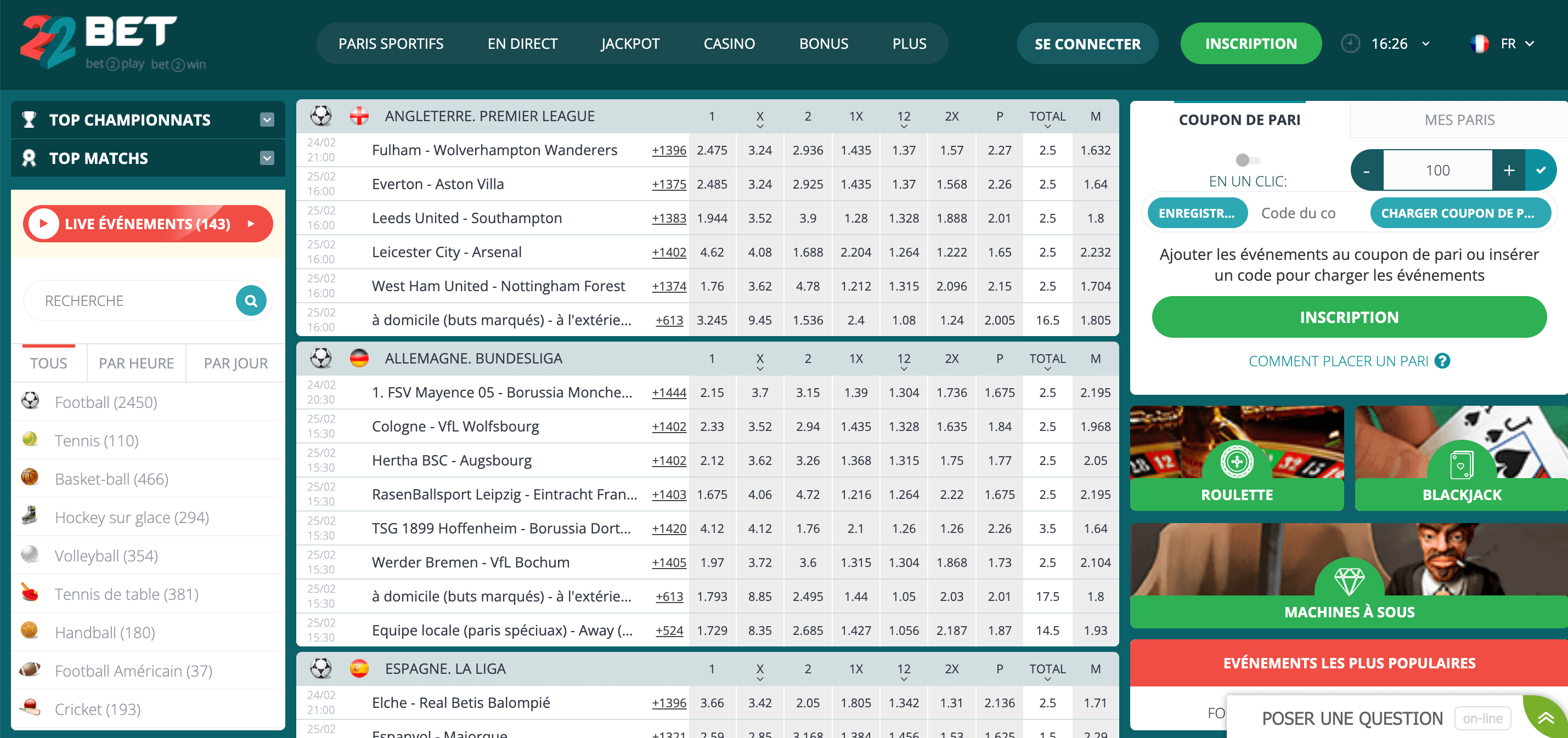Click the 22BET logo
The image size is (1568, 738).
(112, 43)
